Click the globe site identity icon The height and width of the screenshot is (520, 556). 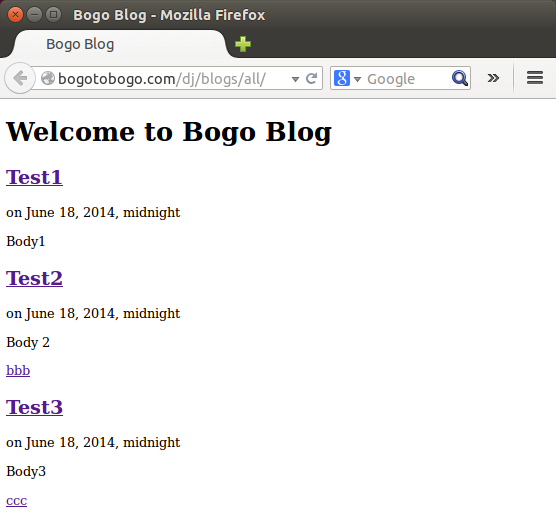tap(48, 78)
